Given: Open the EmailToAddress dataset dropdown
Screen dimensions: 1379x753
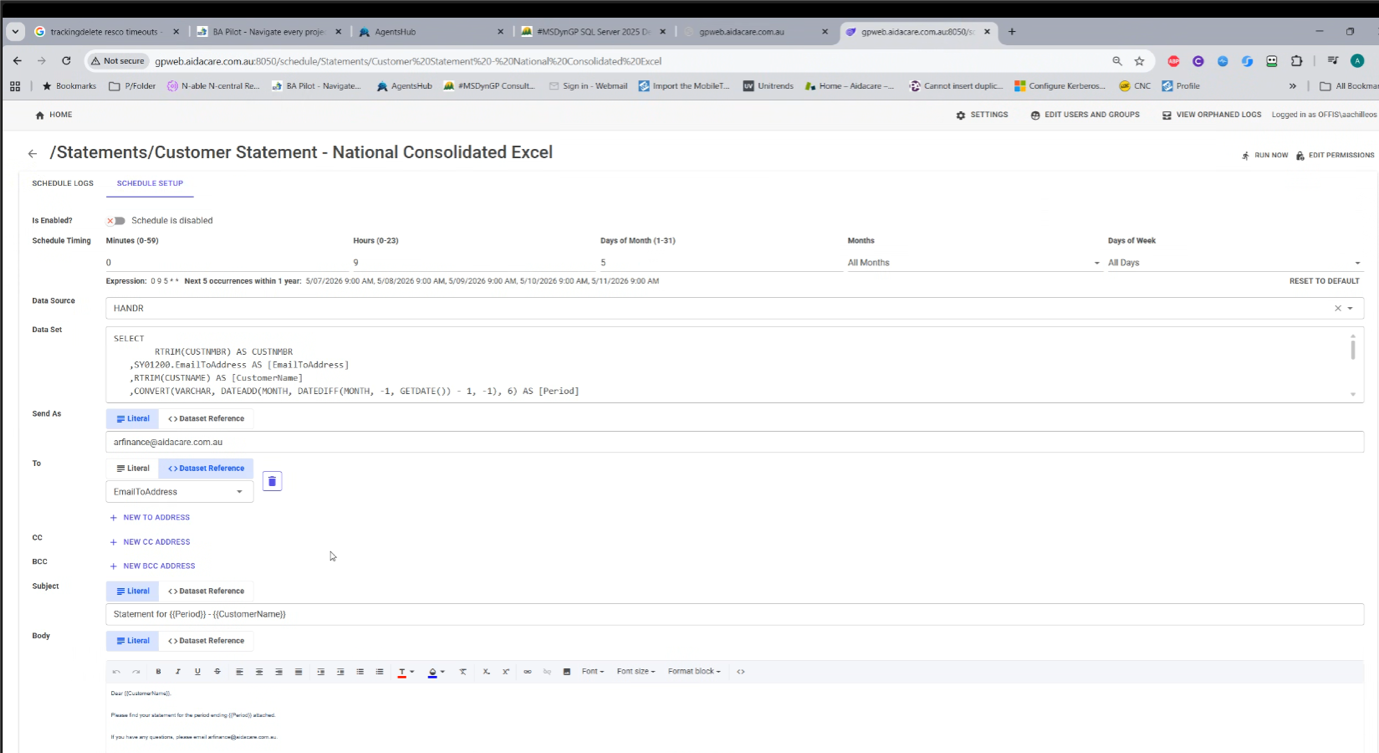Looking at the screenshot, I should pyautogui.click(x=179, y=492).
